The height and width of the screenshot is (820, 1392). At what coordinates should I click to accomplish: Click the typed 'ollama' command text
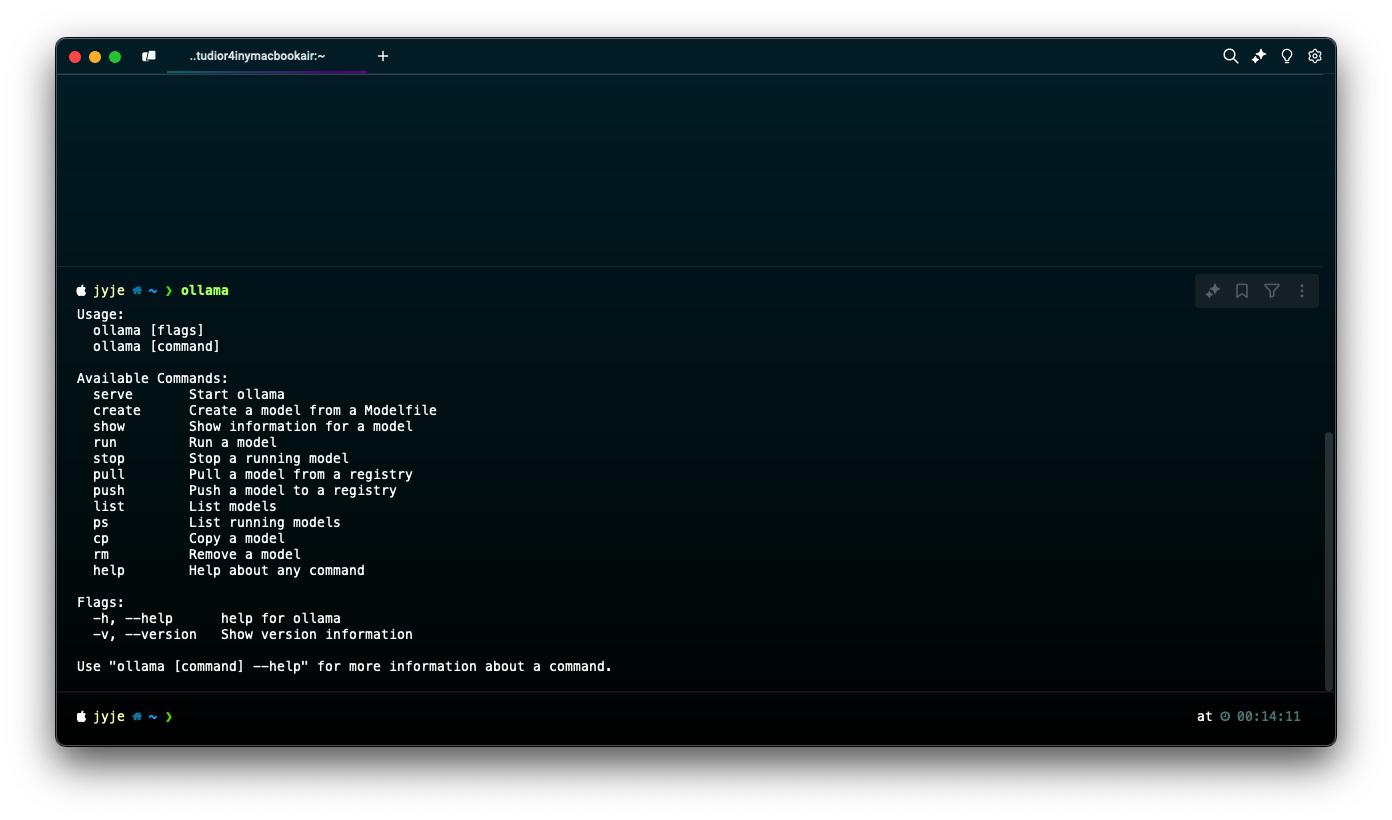pyautogui.click(x=205, y=290)
